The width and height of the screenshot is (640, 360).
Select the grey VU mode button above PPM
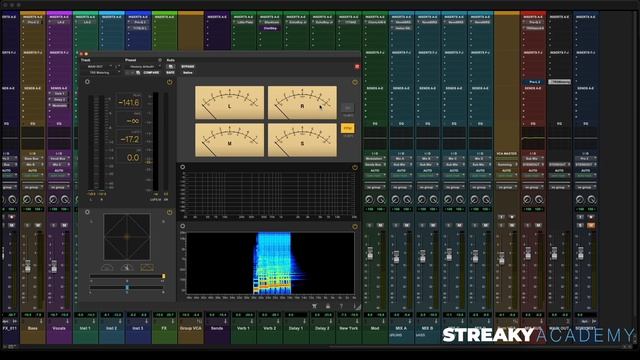coord(347,108)
